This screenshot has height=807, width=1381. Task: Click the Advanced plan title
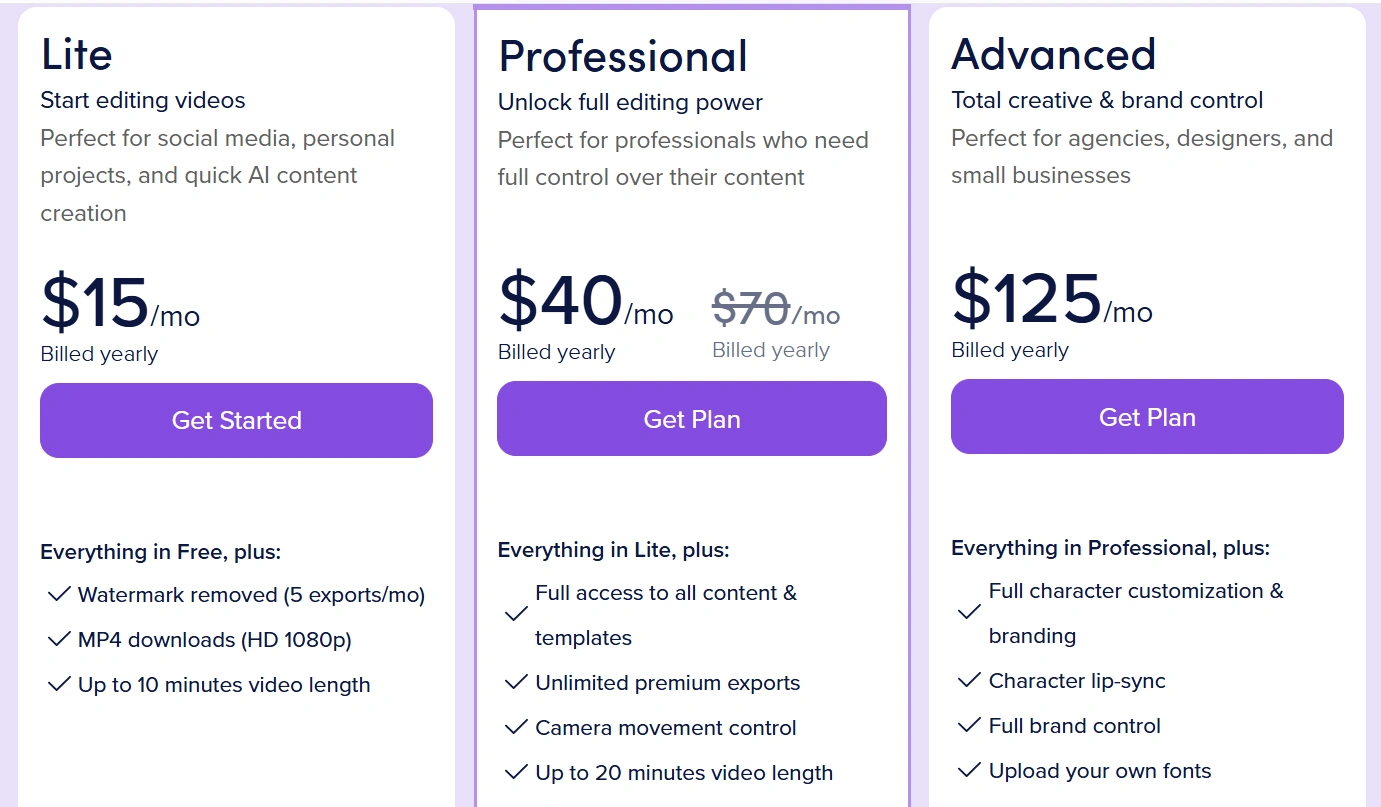click(1053, 55)
